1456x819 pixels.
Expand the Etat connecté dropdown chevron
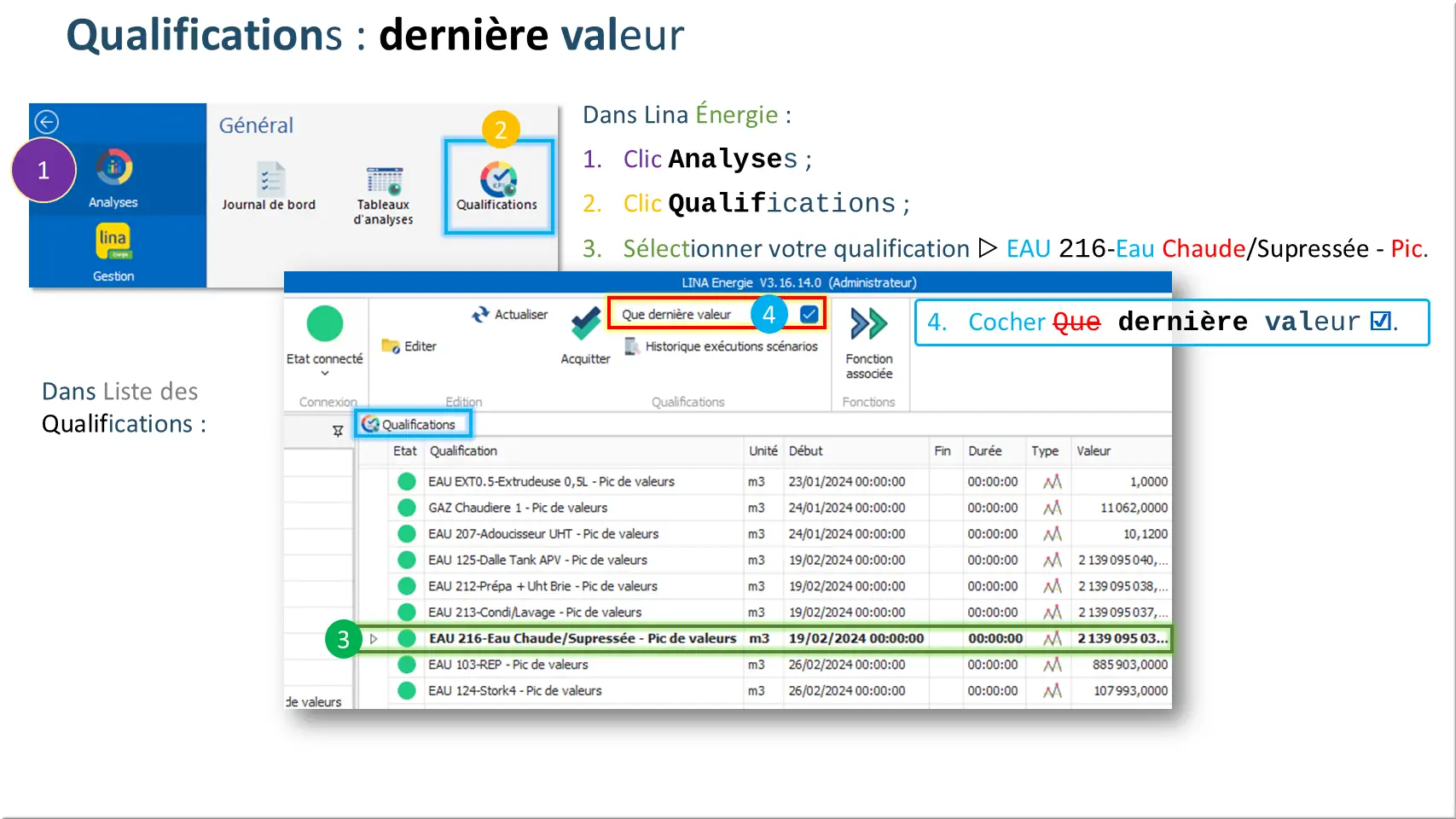325,373
